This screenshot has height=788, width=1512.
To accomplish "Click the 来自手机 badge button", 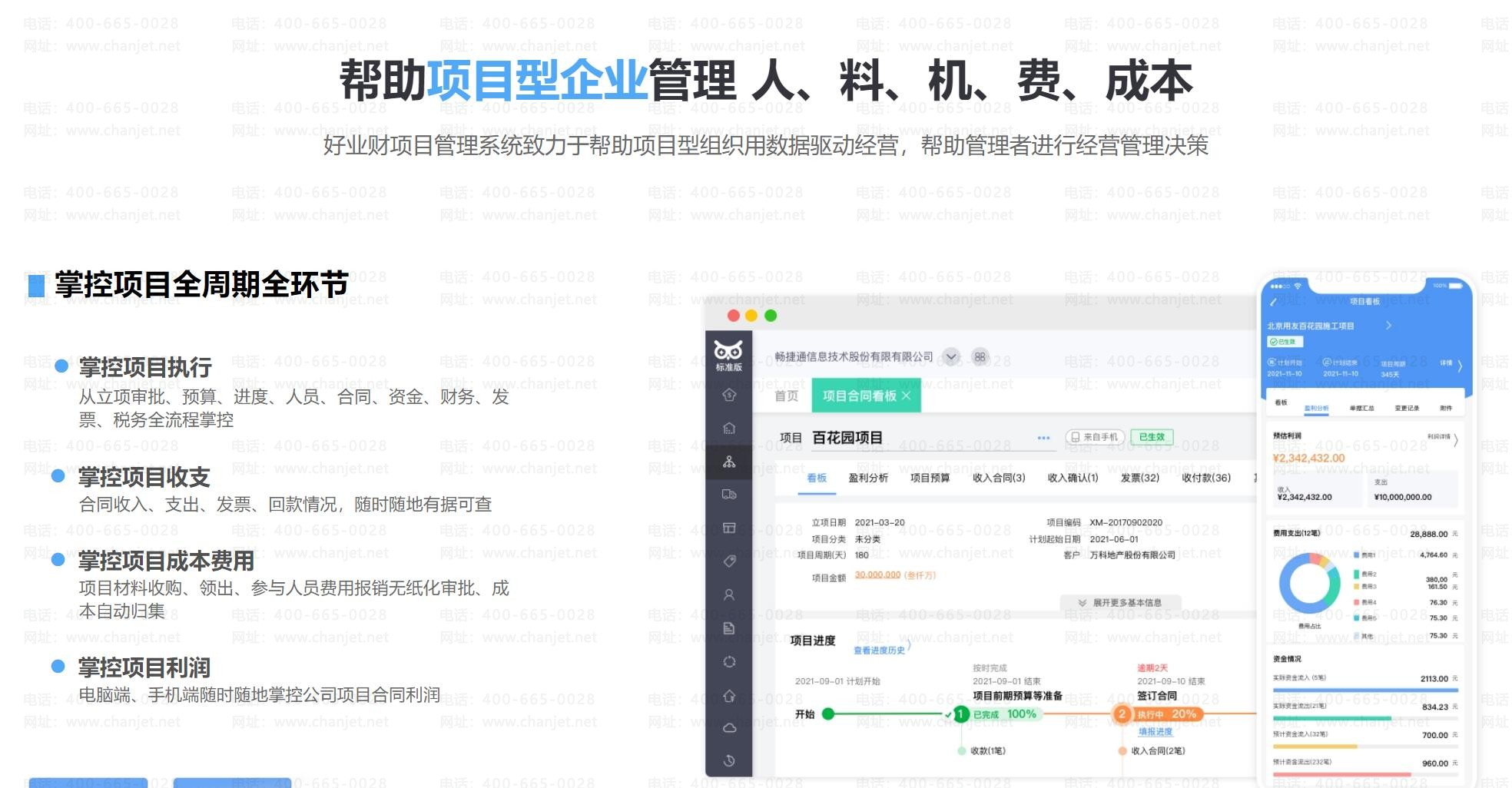I will pyautogui.click(x=1095, y=437).
